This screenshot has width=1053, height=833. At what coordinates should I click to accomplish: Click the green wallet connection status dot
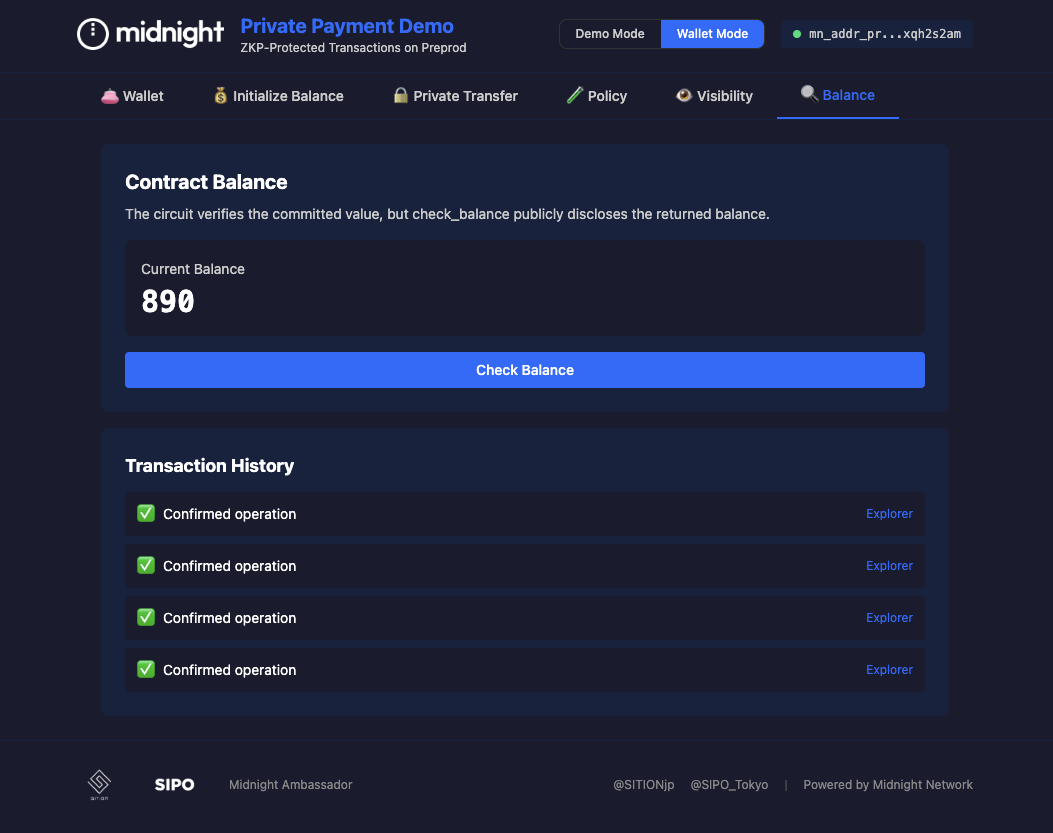(796, 34)
